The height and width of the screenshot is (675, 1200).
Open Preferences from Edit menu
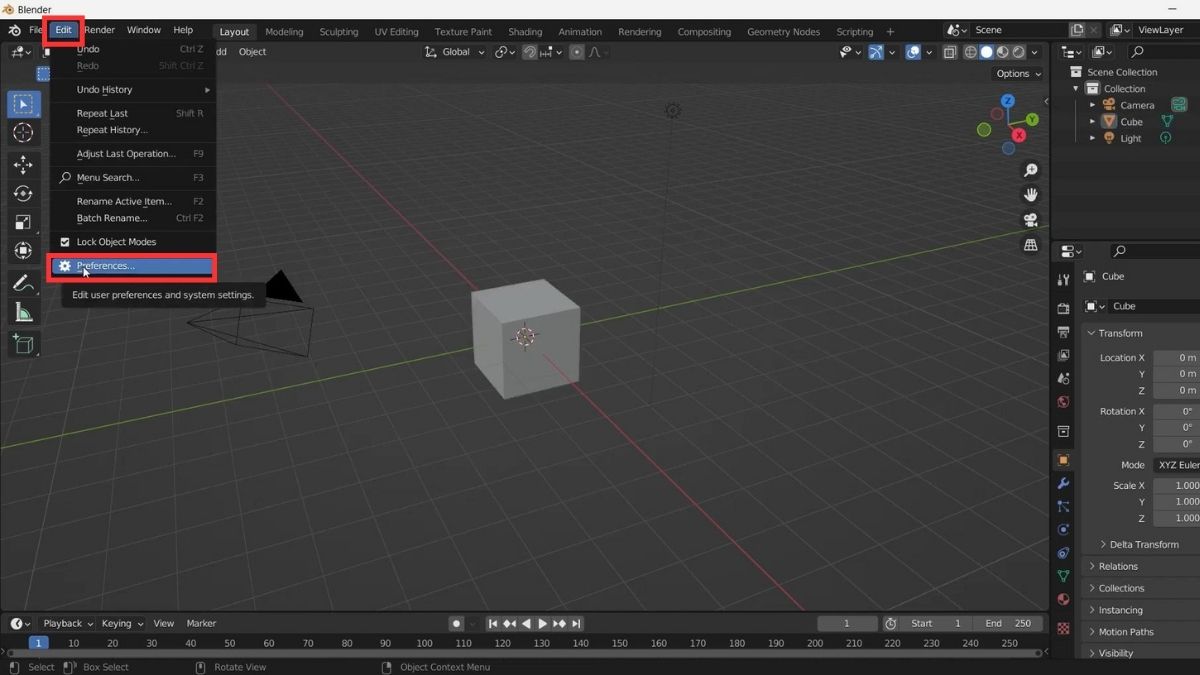(132, 266)
